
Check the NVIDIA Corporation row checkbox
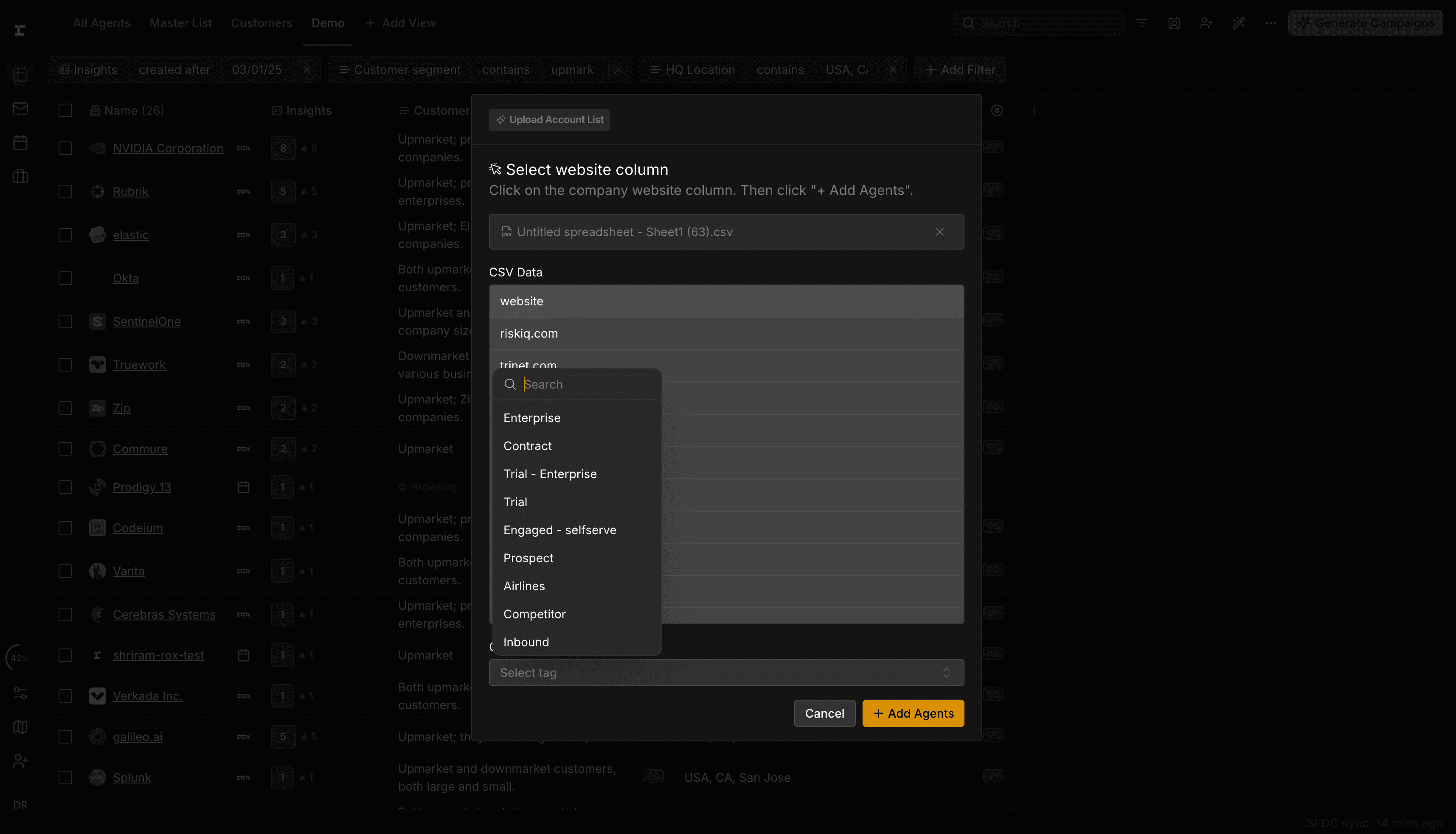[65, 148]
